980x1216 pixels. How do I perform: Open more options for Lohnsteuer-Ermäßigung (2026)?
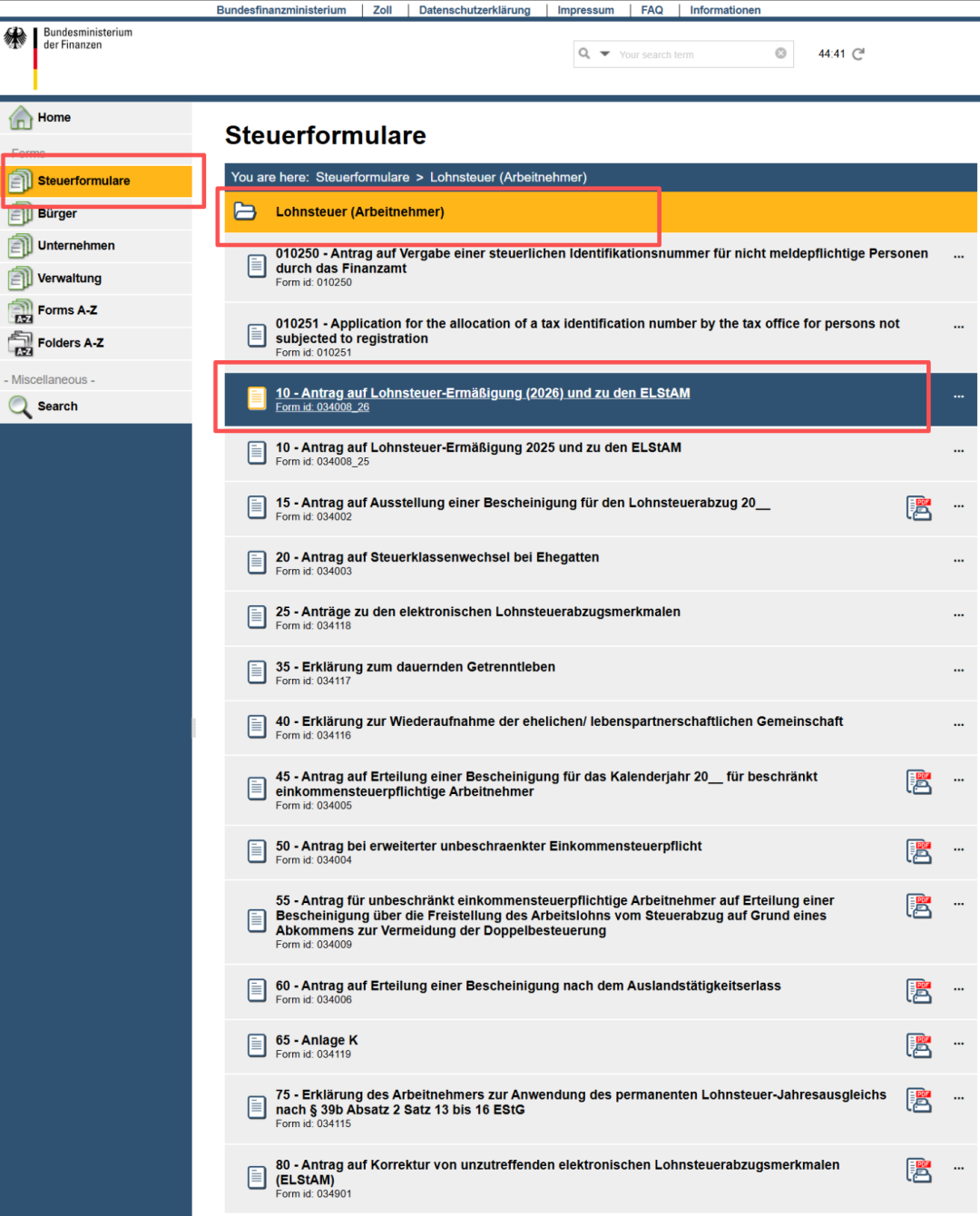click(x=958, y=397)
